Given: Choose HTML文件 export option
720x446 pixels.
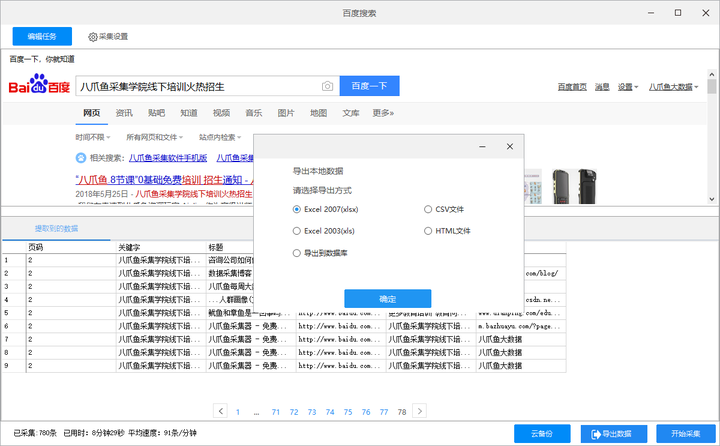Looking at the screenshot, I should pos(447,231).
